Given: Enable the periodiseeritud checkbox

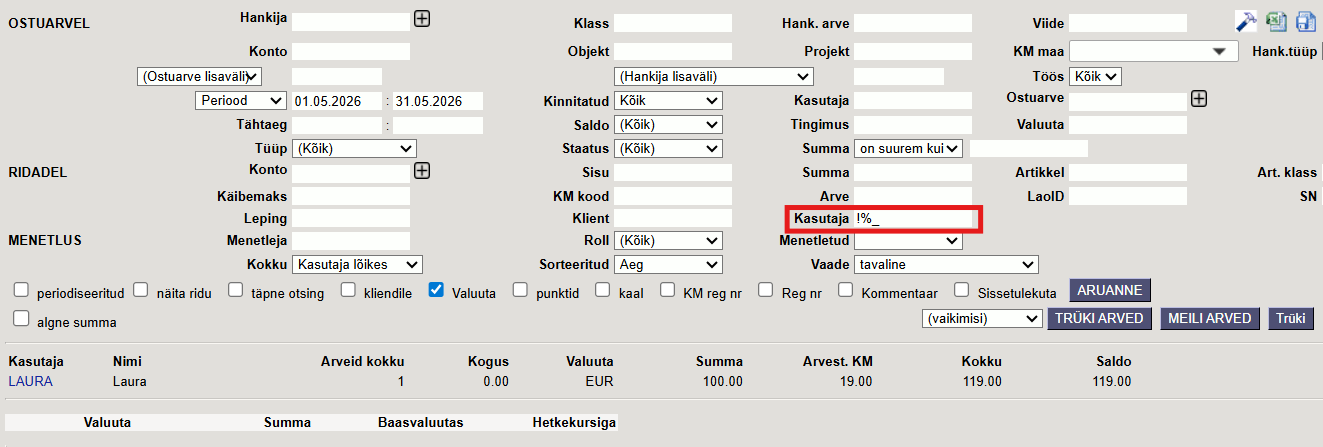Looking at the screenshot, I should click(21, 291).
